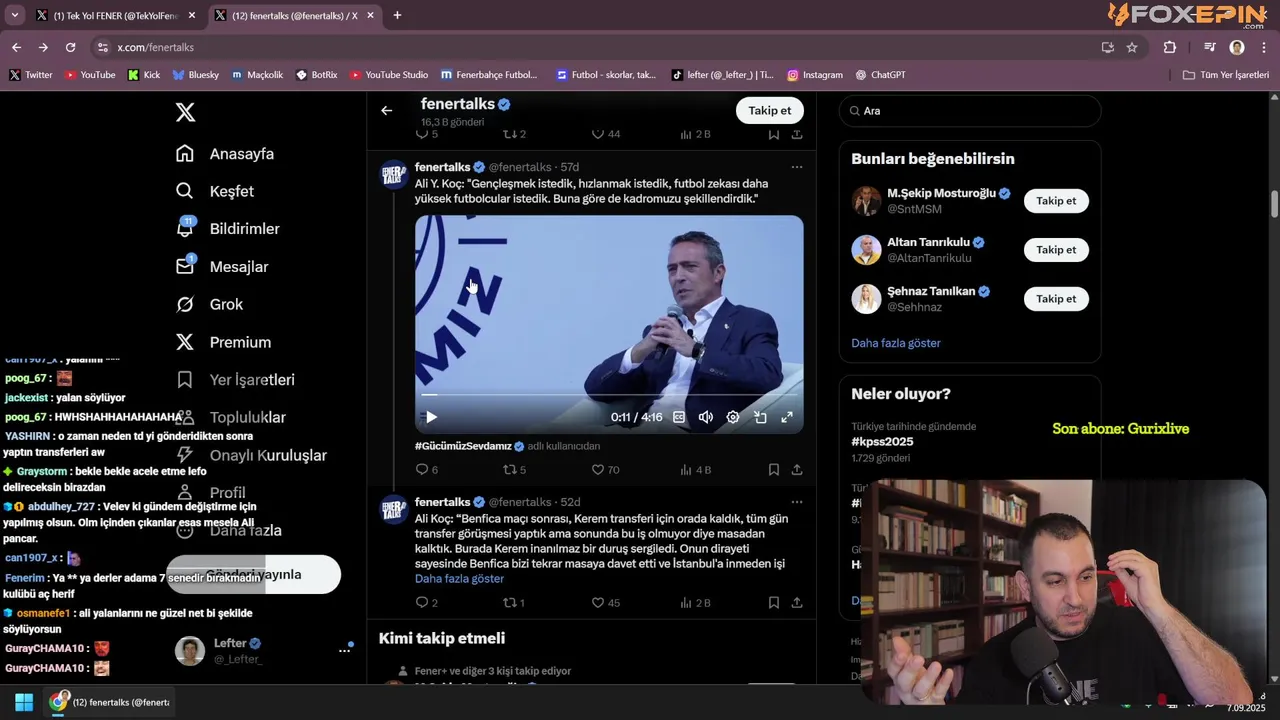Expand video to fullscreen
The height and width of the screenshot is (720, 1280).
pyautogui.click(x=787, y=417)
